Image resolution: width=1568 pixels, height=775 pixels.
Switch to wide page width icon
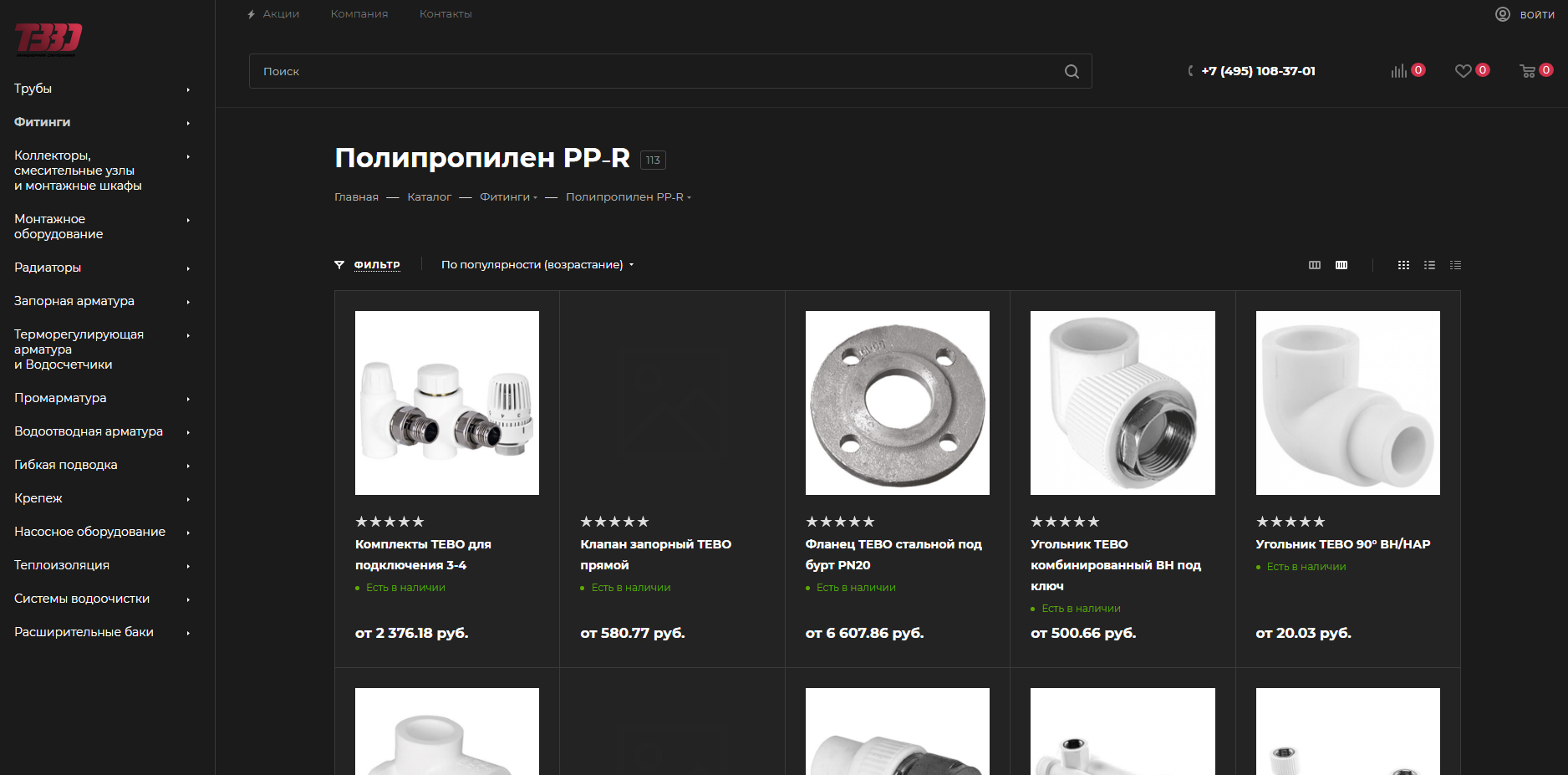click(1341, 265)
